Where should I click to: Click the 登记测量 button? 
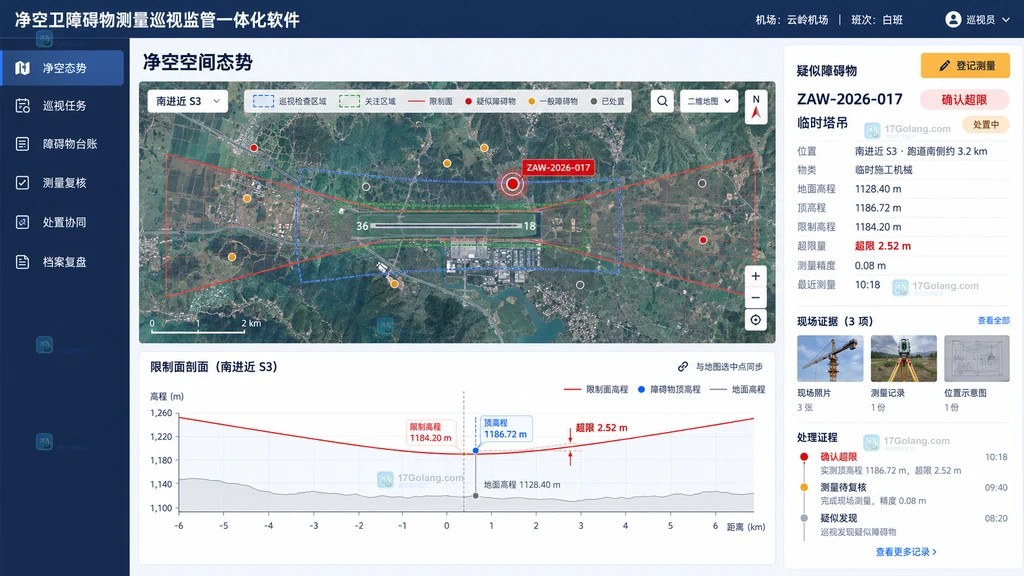coord(965,65)
